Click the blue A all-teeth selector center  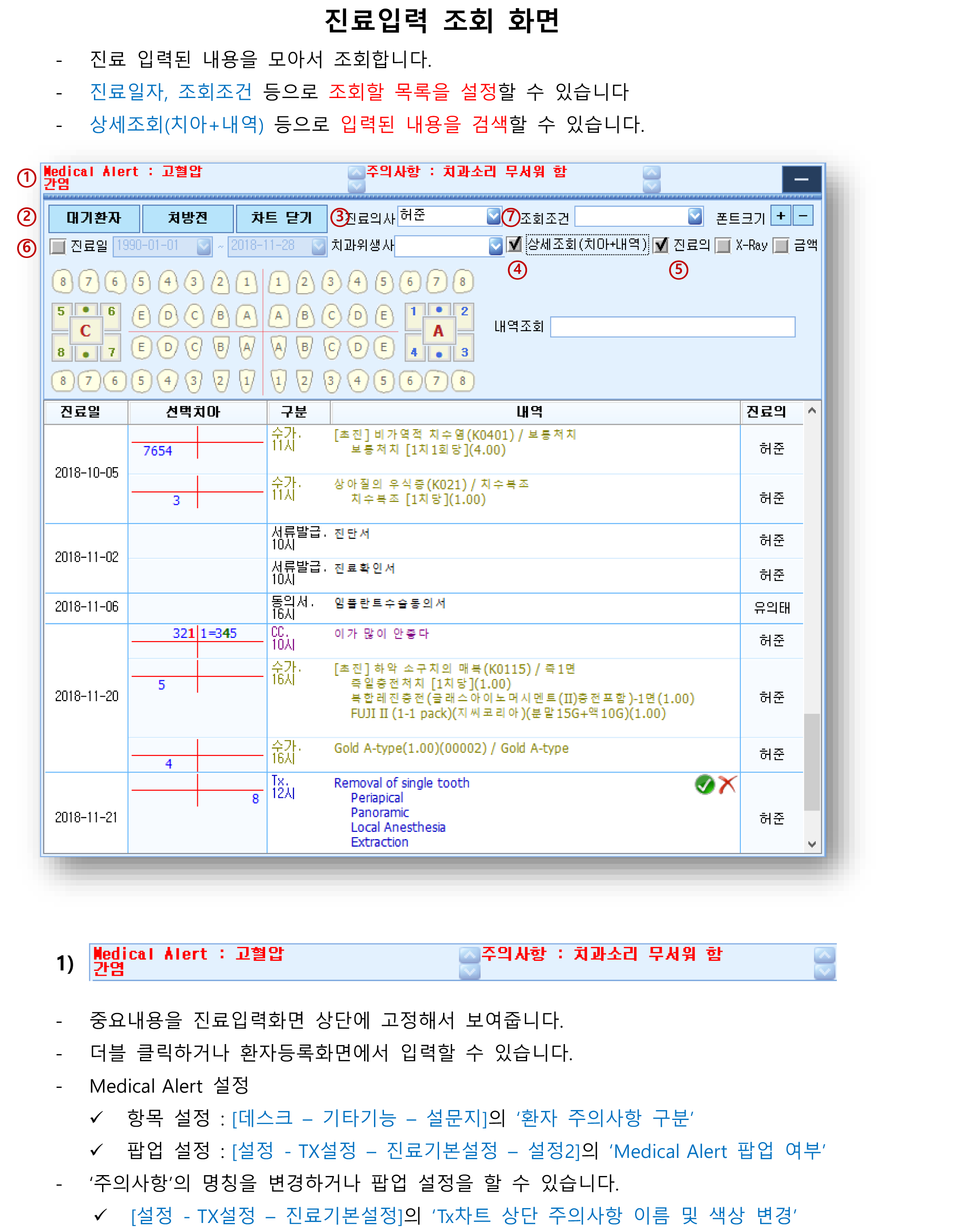click(439, 331)
